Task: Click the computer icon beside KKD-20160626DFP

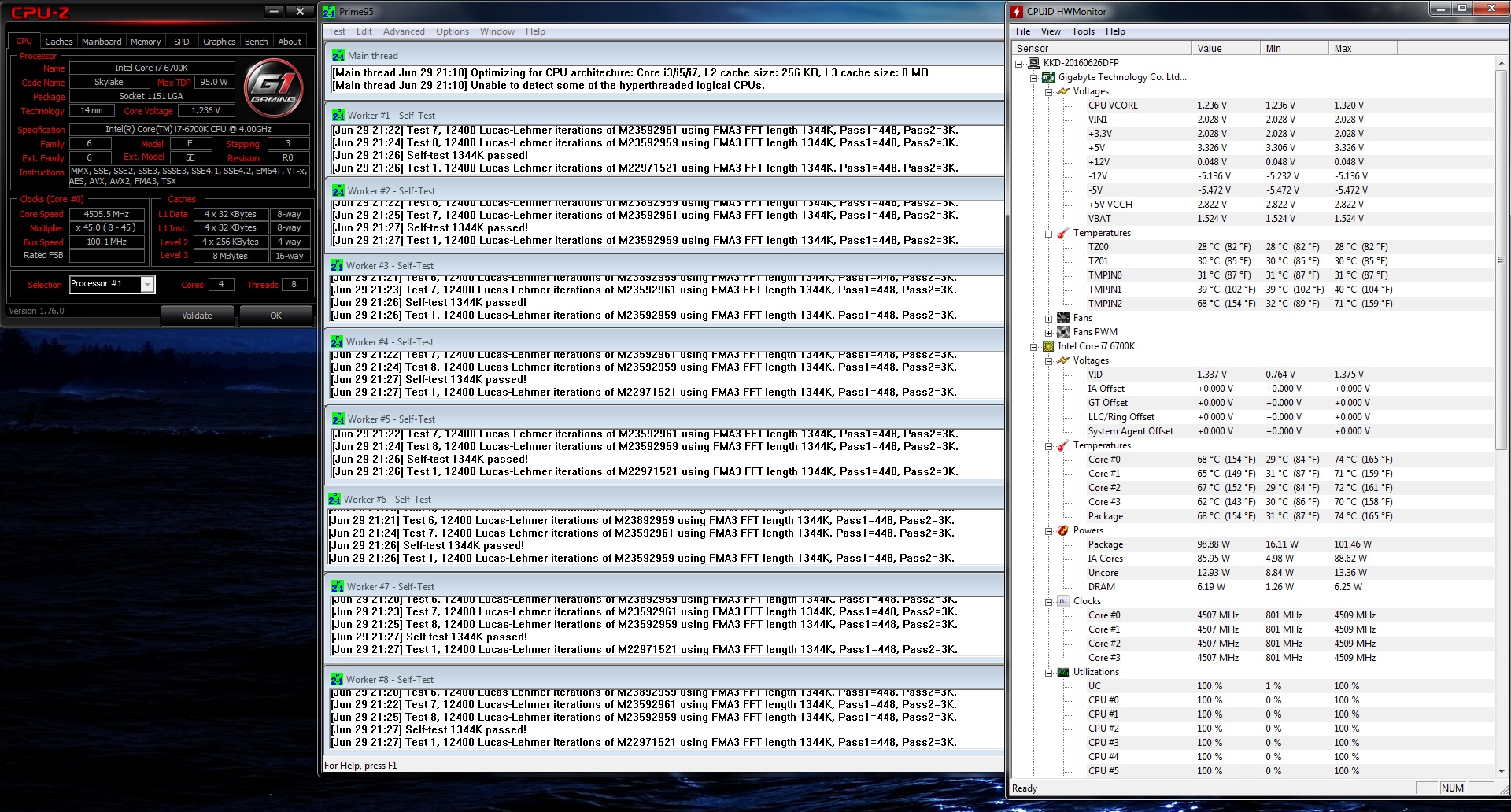Action: coord(1034,63)
